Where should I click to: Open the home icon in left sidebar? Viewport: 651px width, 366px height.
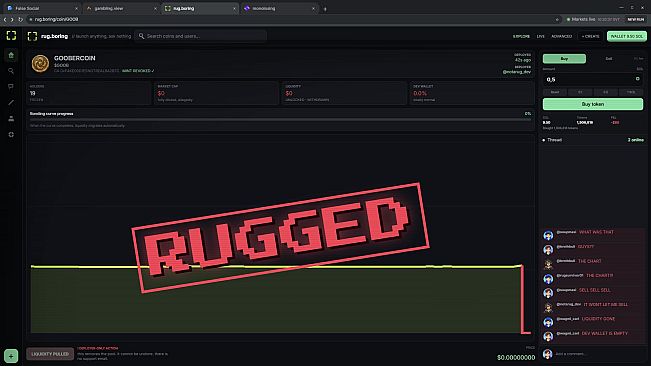point(11,55)
